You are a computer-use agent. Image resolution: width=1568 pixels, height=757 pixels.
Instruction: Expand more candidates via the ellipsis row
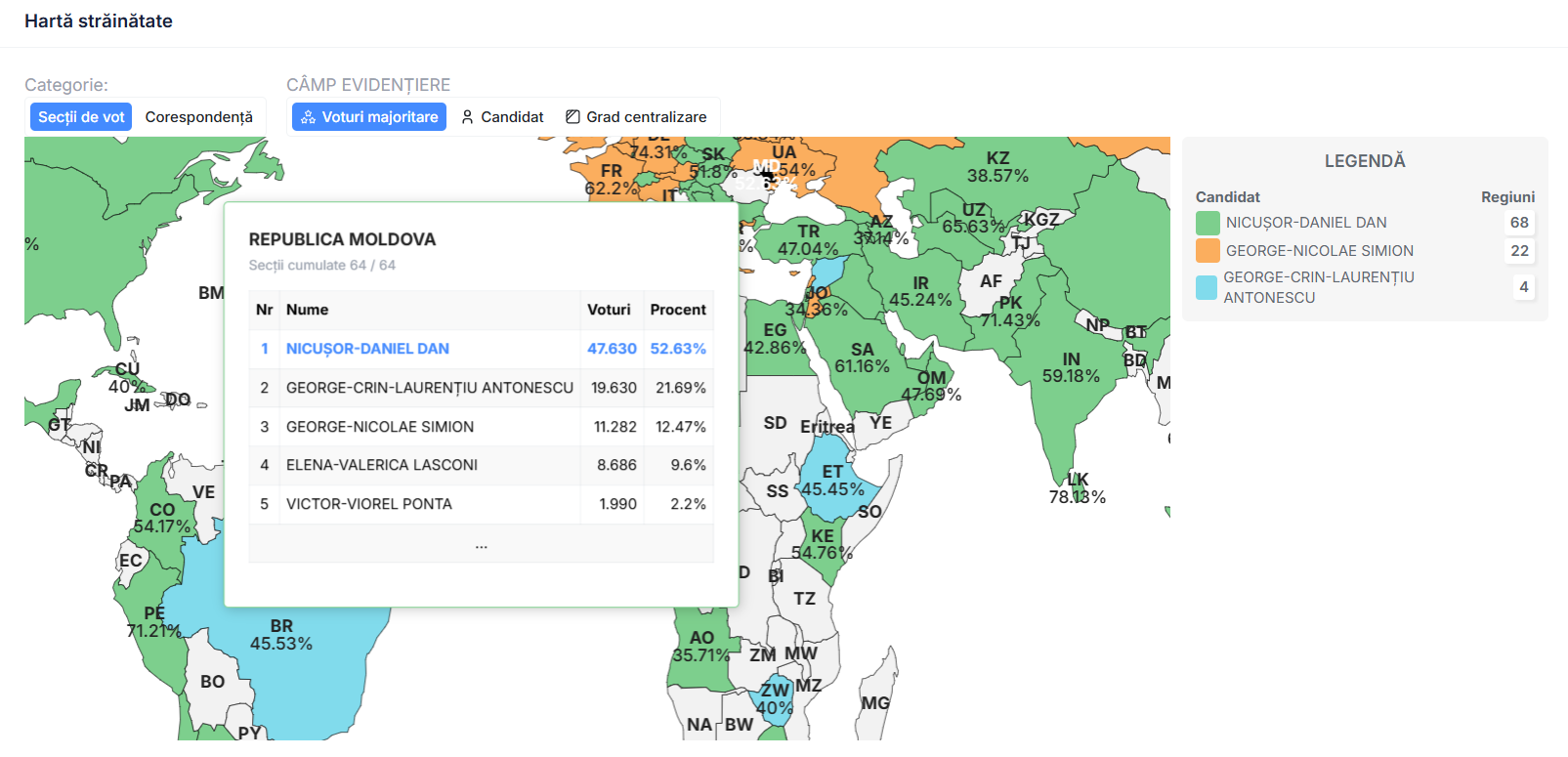481,544
